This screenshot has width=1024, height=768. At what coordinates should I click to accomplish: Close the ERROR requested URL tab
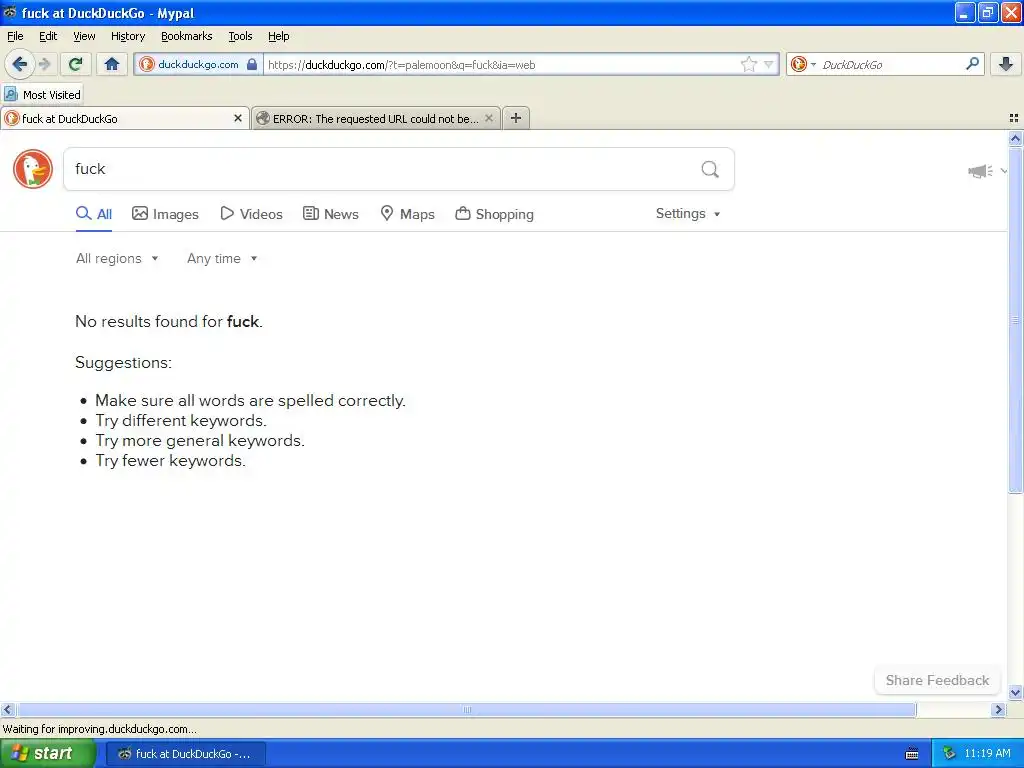(x=488, y=118)
